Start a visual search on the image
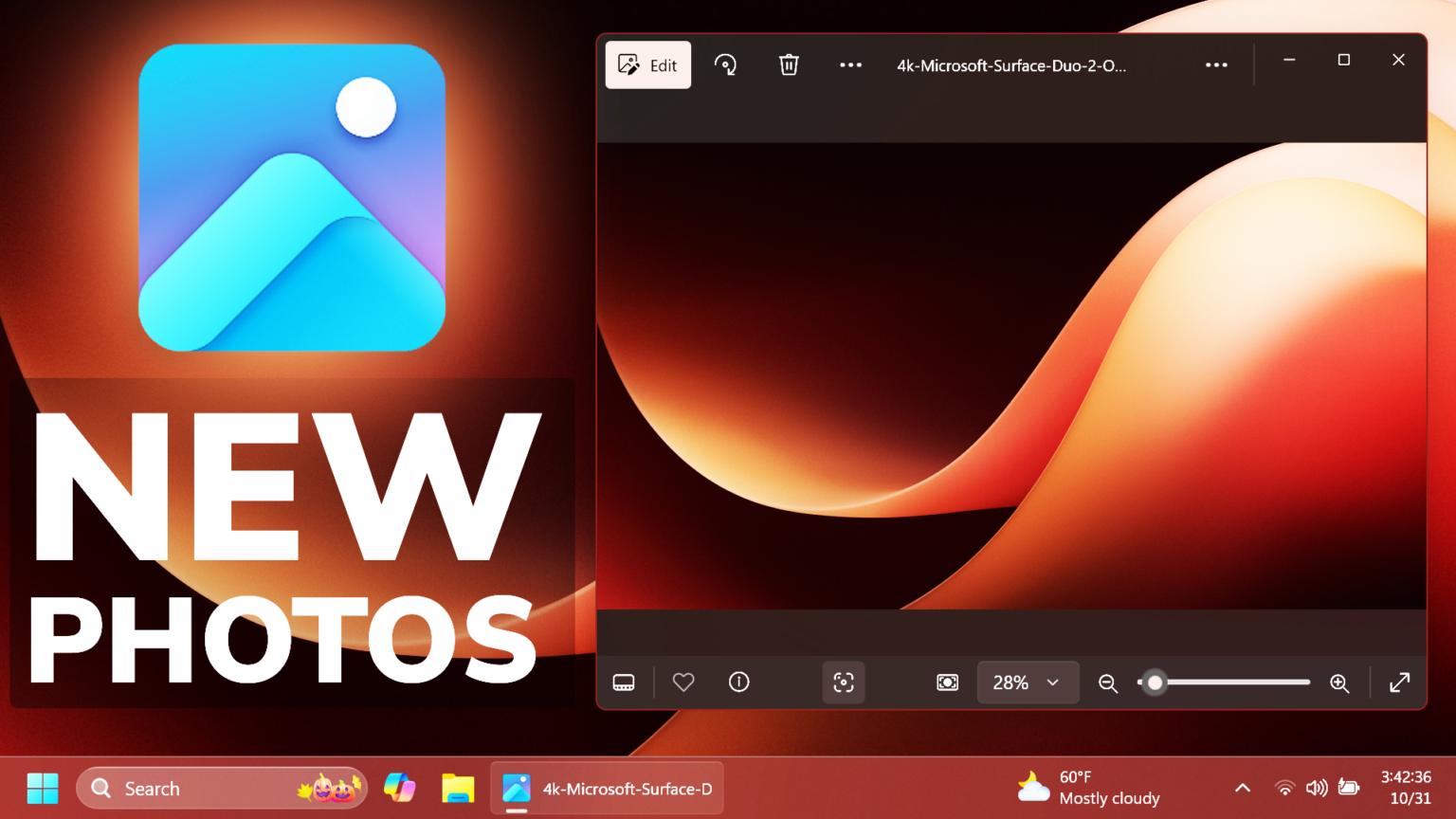Screen dimensions: 1456x819 click(x=844, y=682)
